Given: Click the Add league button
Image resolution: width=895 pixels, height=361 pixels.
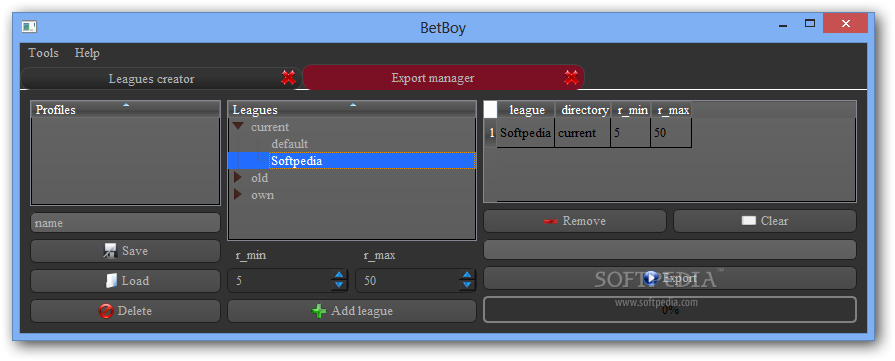Looking at the screenshot, I should click(x=352, y=311).
